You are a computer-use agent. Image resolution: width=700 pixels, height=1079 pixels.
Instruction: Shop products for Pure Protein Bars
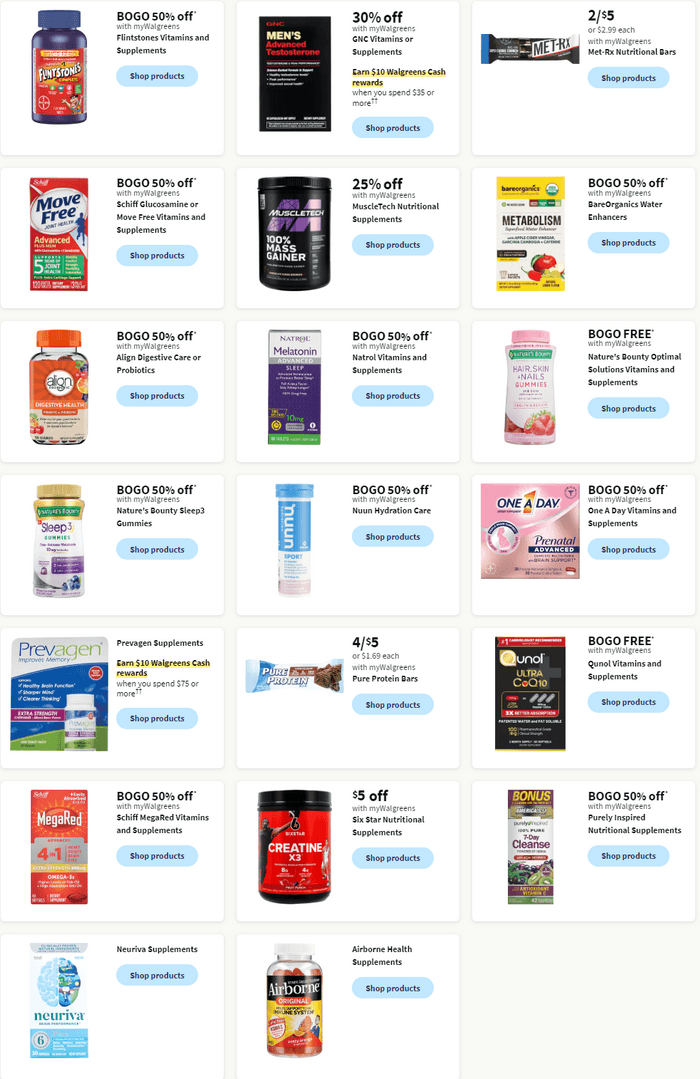(x=392, y=705)
